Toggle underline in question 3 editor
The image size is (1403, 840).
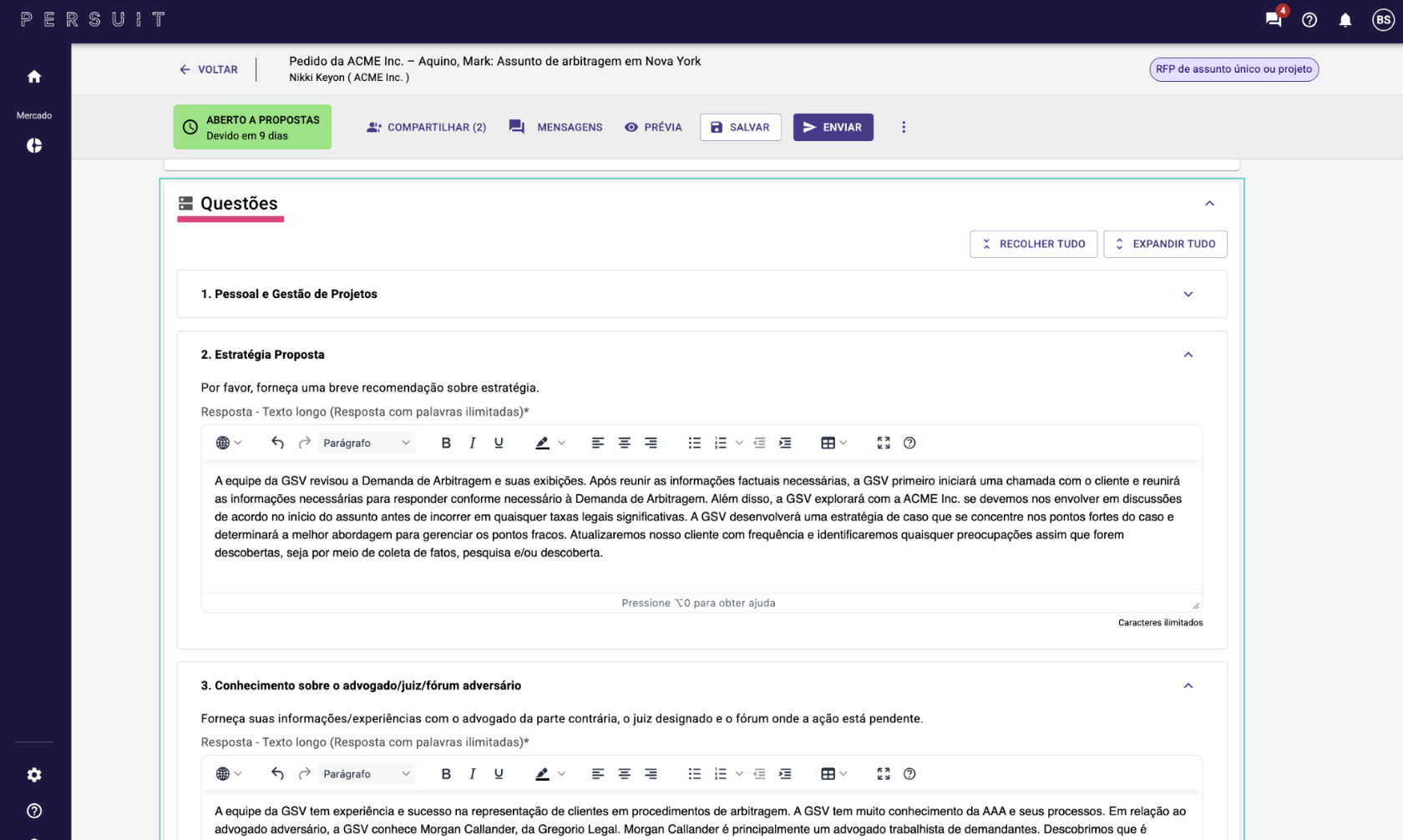499,774
